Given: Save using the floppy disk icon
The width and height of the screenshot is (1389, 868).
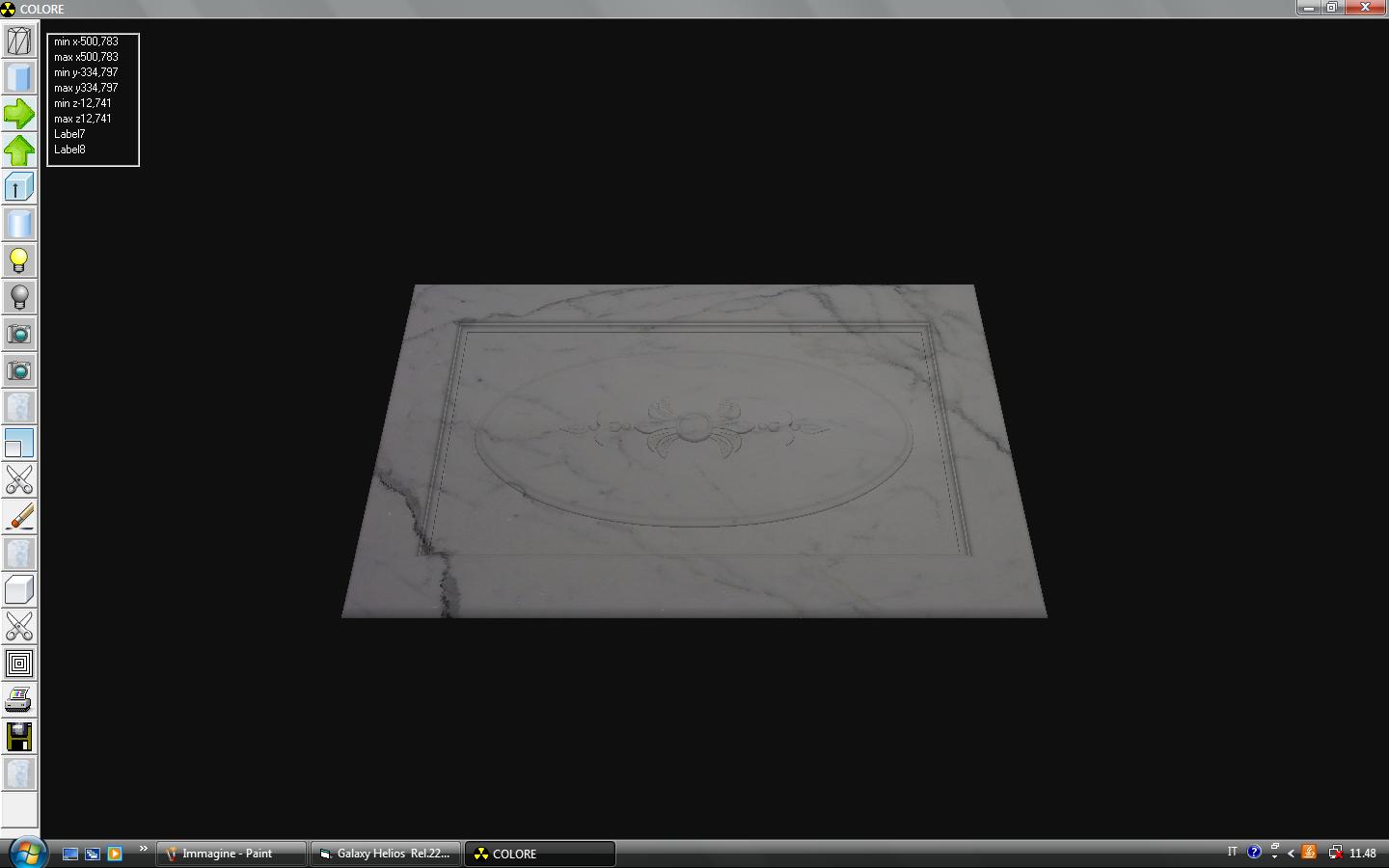Looking at the screenshot, I should [x=19, y=737].
